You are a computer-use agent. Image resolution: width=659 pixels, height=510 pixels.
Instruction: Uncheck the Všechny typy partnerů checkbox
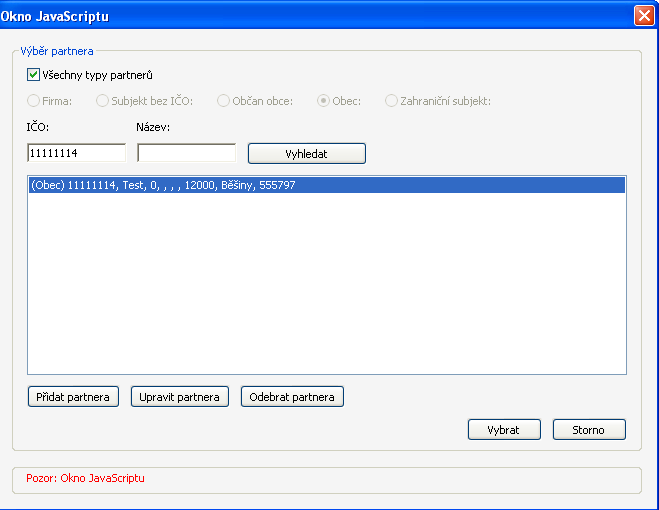point(33,75)
